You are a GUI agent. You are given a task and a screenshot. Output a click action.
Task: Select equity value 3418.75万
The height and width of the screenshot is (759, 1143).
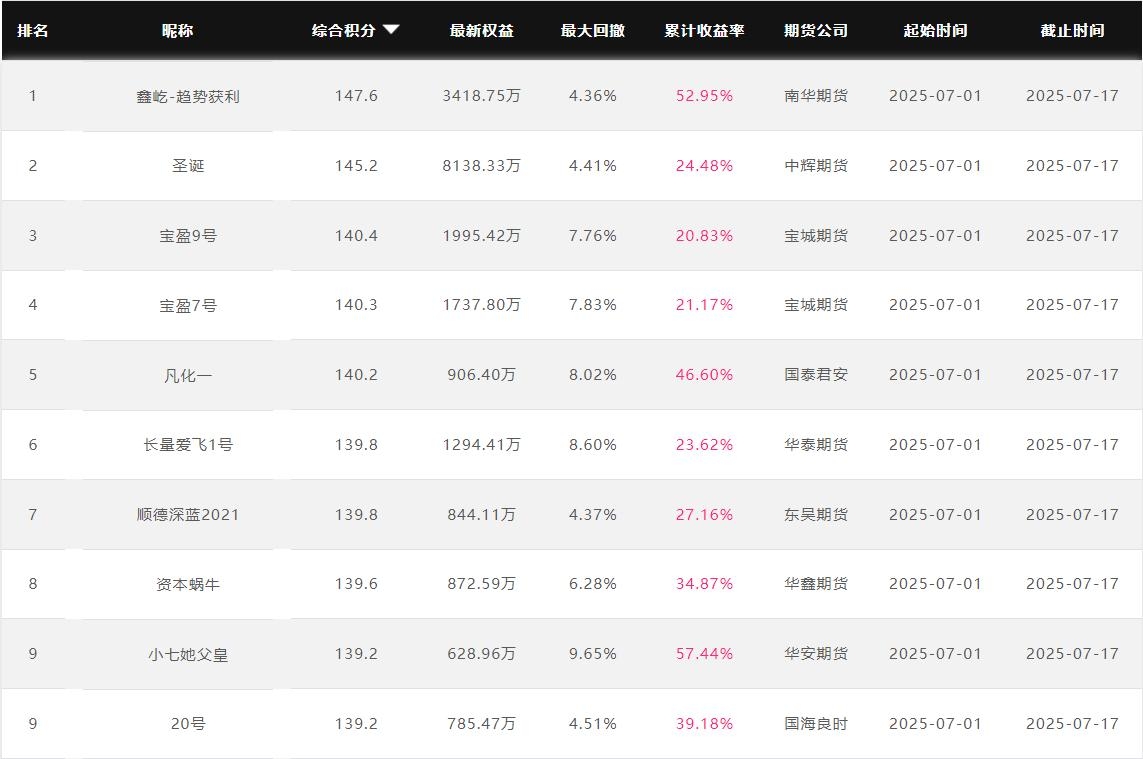(482, 96)
